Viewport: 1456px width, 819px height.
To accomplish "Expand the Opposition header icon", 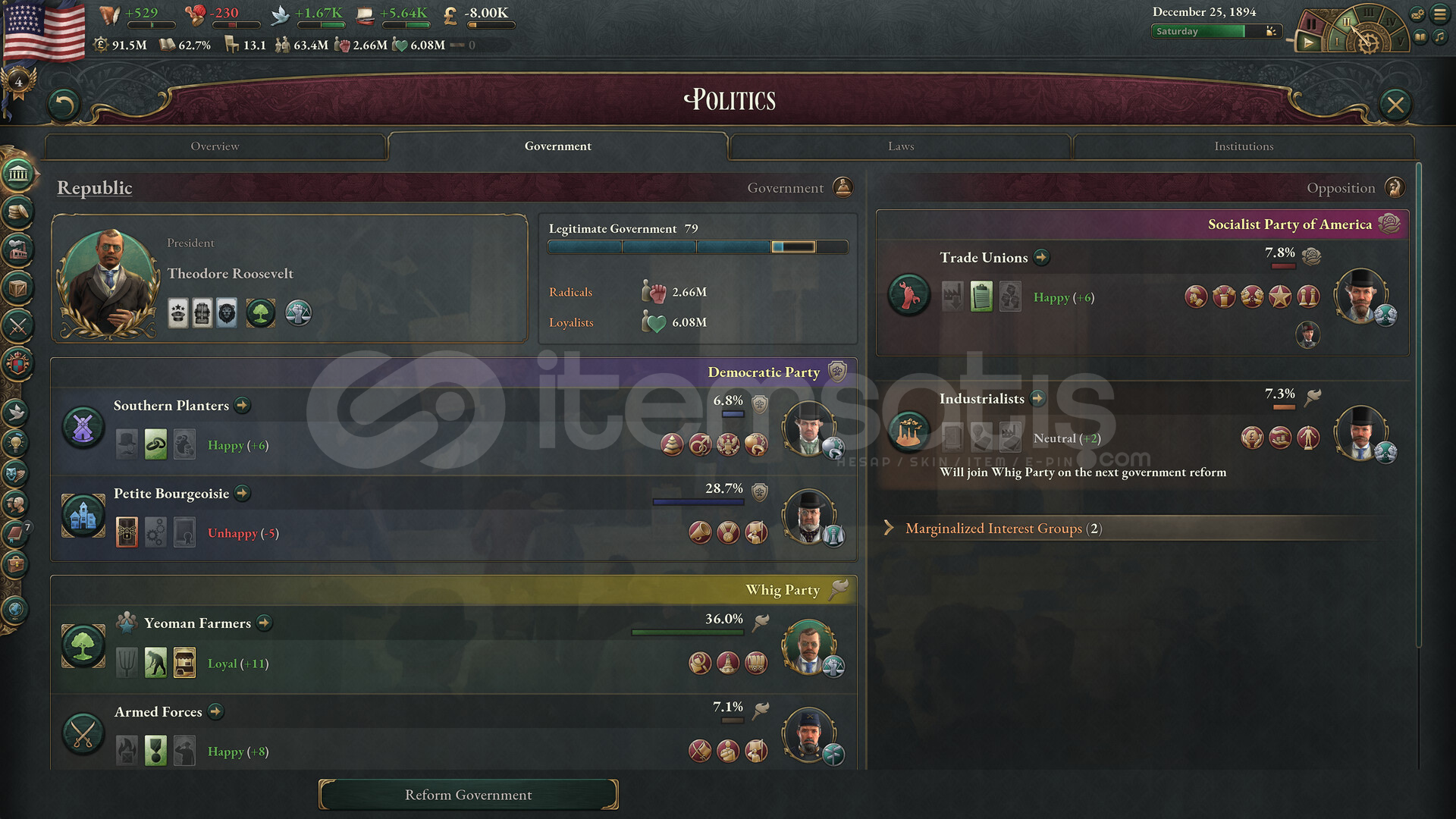I will 1395,187.
